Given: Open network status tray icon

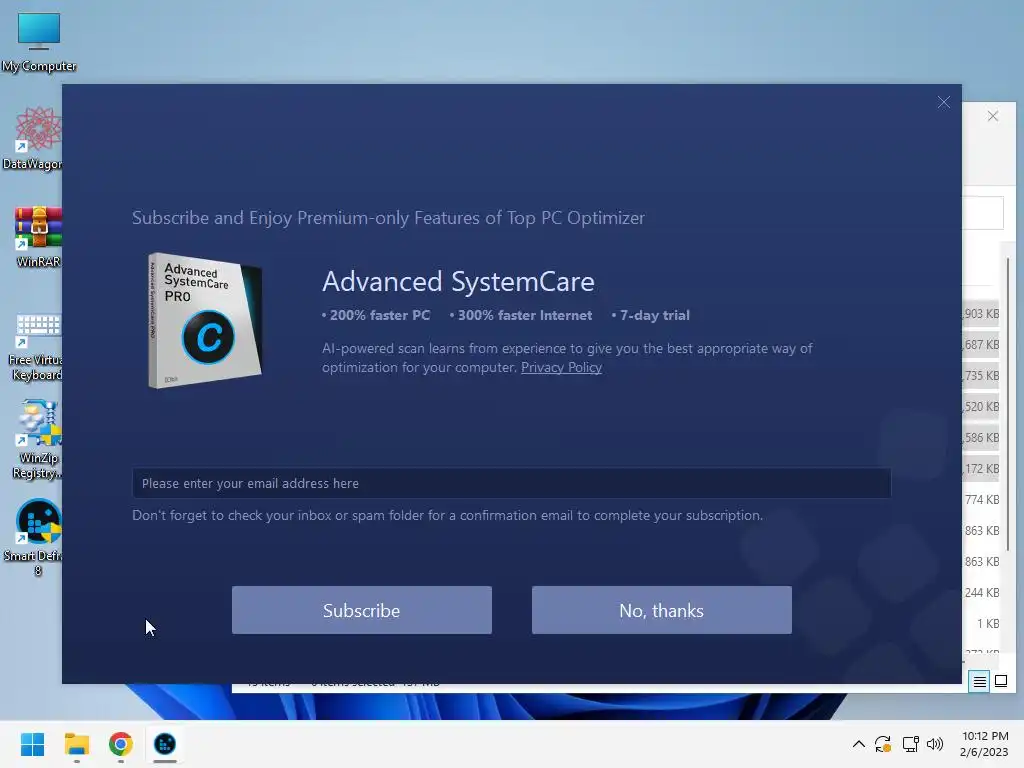Looking at the screenshot, I should tap(910, 744).
